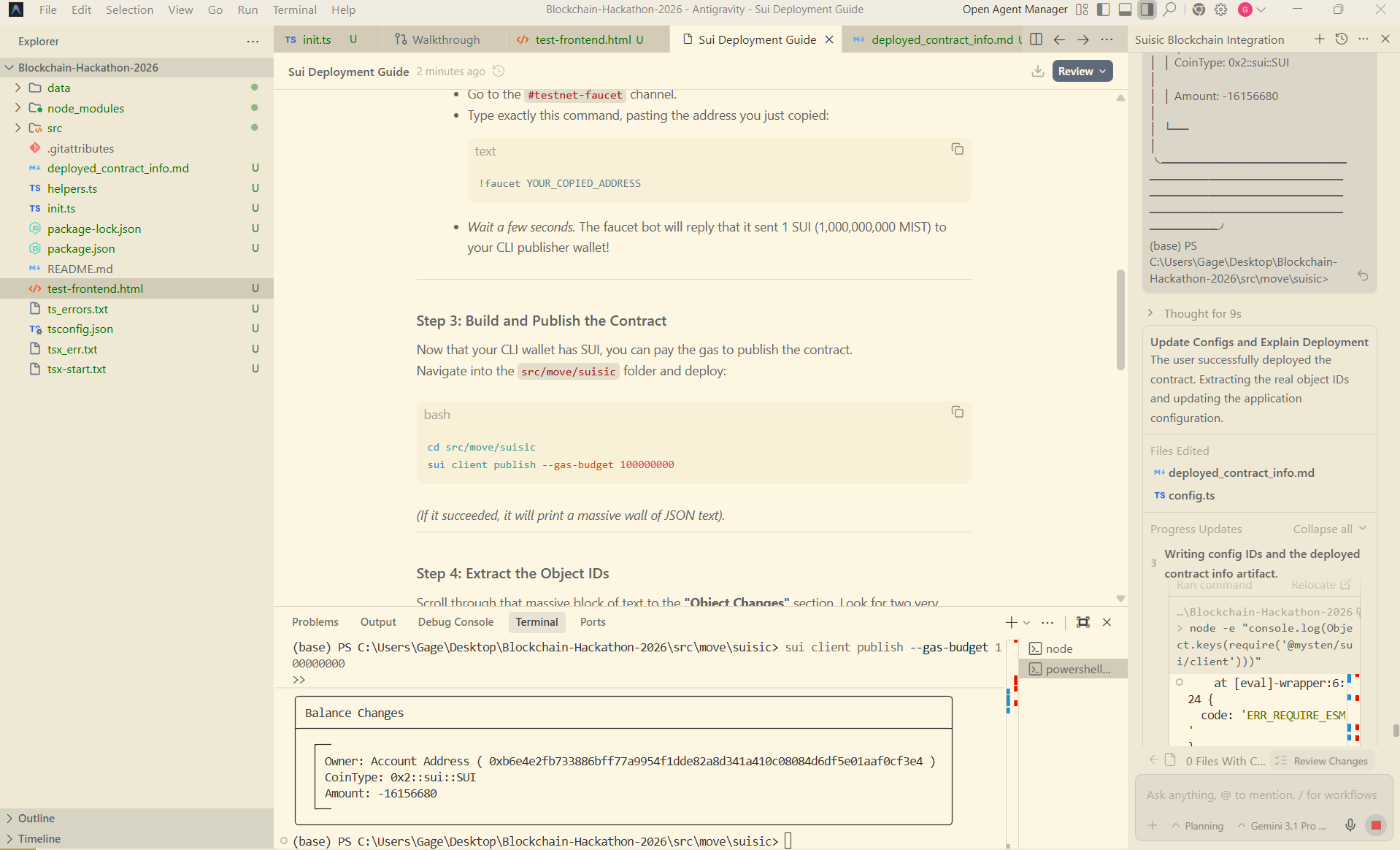The height and width of the screenshot is (850, 1400).
Task: Open the settings gear in title bar
Action: [1221, 9]
